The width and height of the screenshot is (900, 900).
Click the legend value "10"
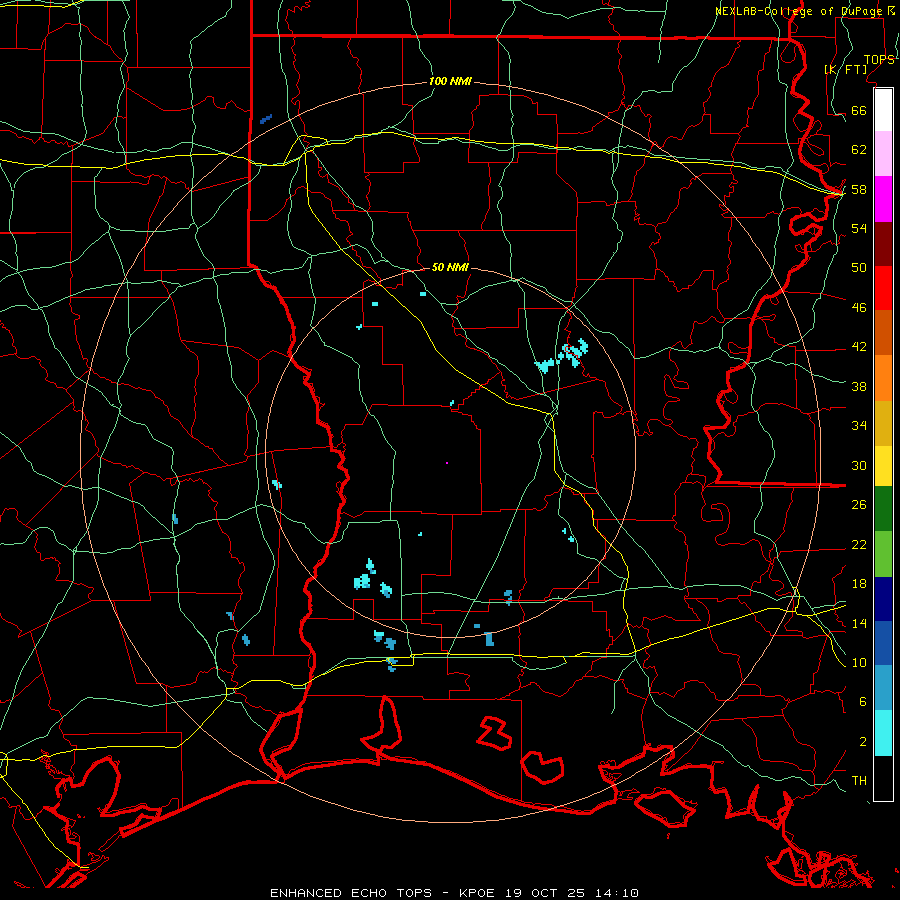click(859, 662)
